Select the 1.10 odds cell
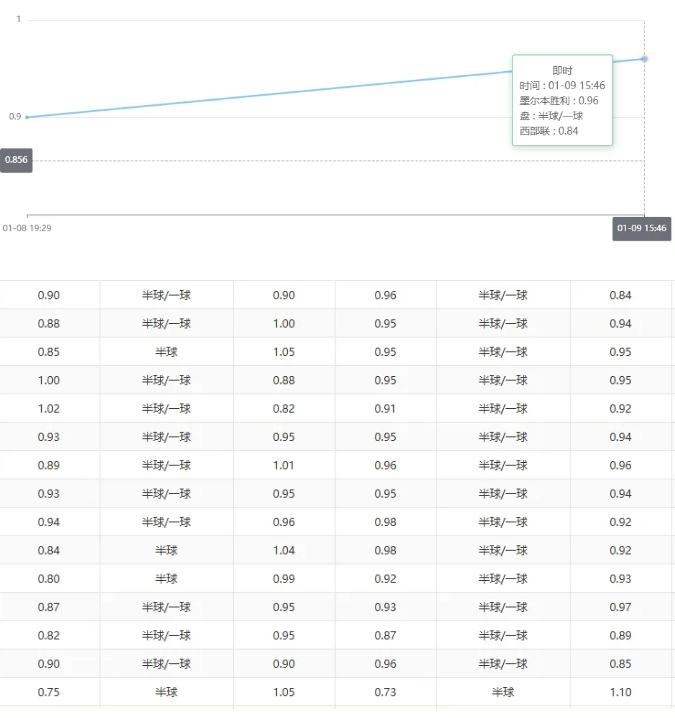The width and height of the screenshot is (675, 718). tap(620, 692)
